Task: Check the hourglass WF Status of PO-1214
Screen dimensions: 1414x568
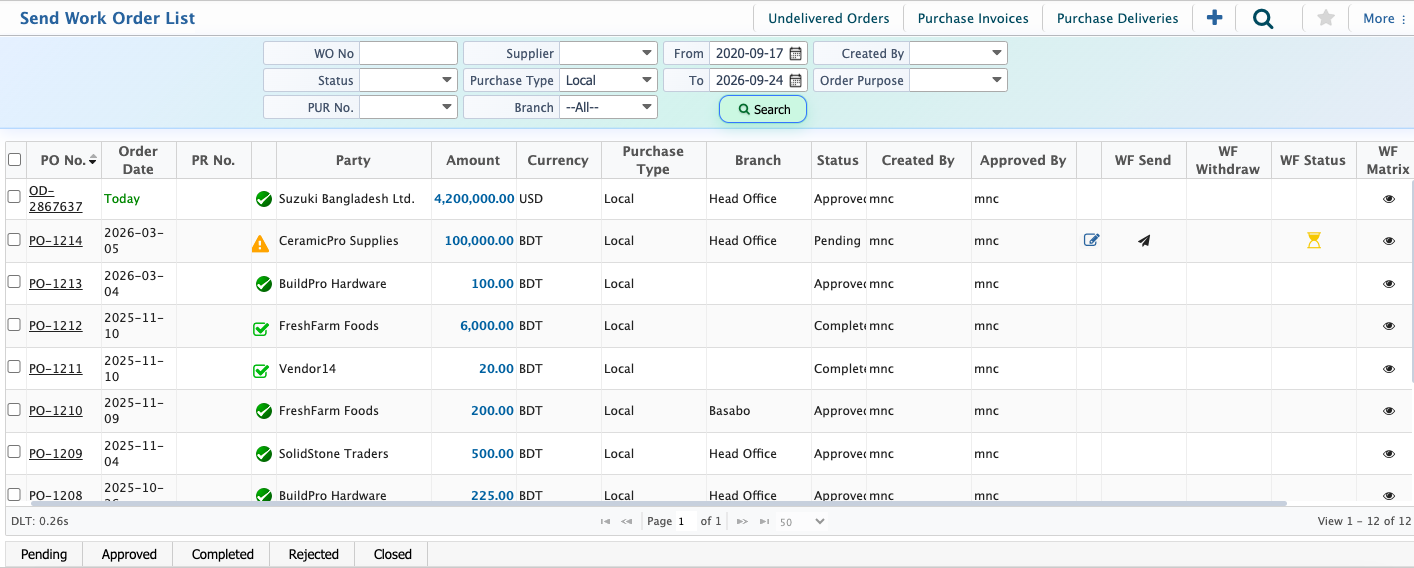Action: [1314, 240]
